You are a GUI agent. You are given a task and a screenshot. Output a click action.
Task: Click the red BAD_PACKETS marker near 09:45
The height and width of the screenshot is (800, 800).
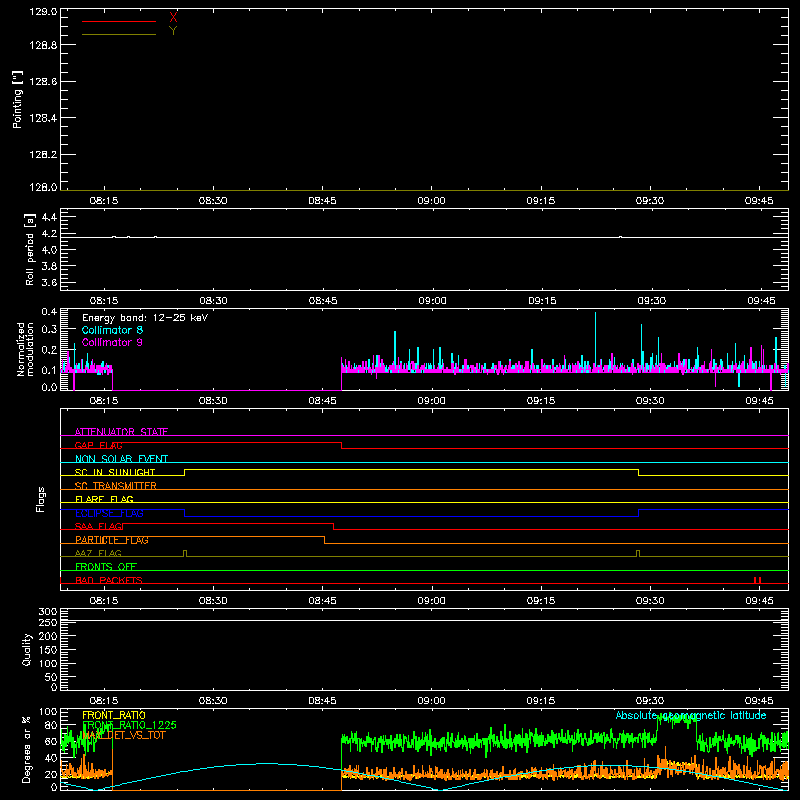click(x=758, y=580)
